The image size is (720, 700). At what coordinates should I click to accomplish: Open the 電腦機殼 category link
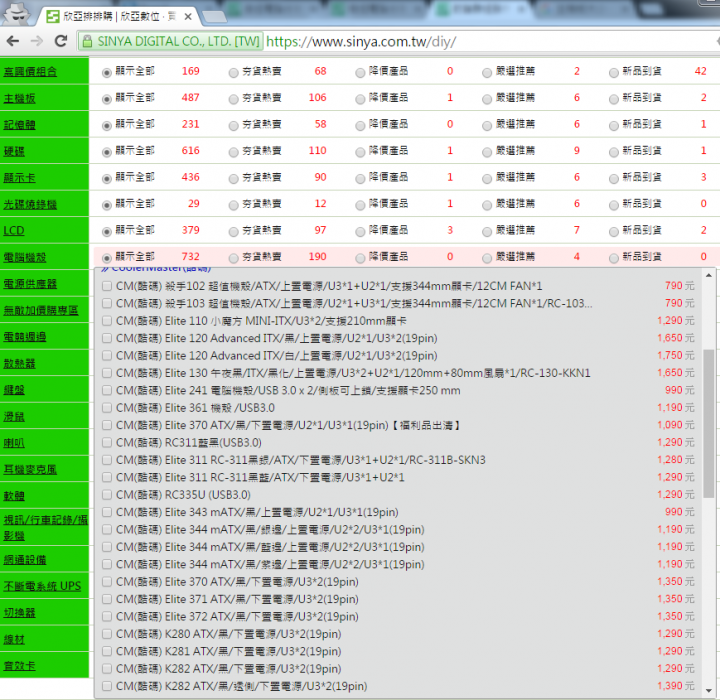click(25, 257)
